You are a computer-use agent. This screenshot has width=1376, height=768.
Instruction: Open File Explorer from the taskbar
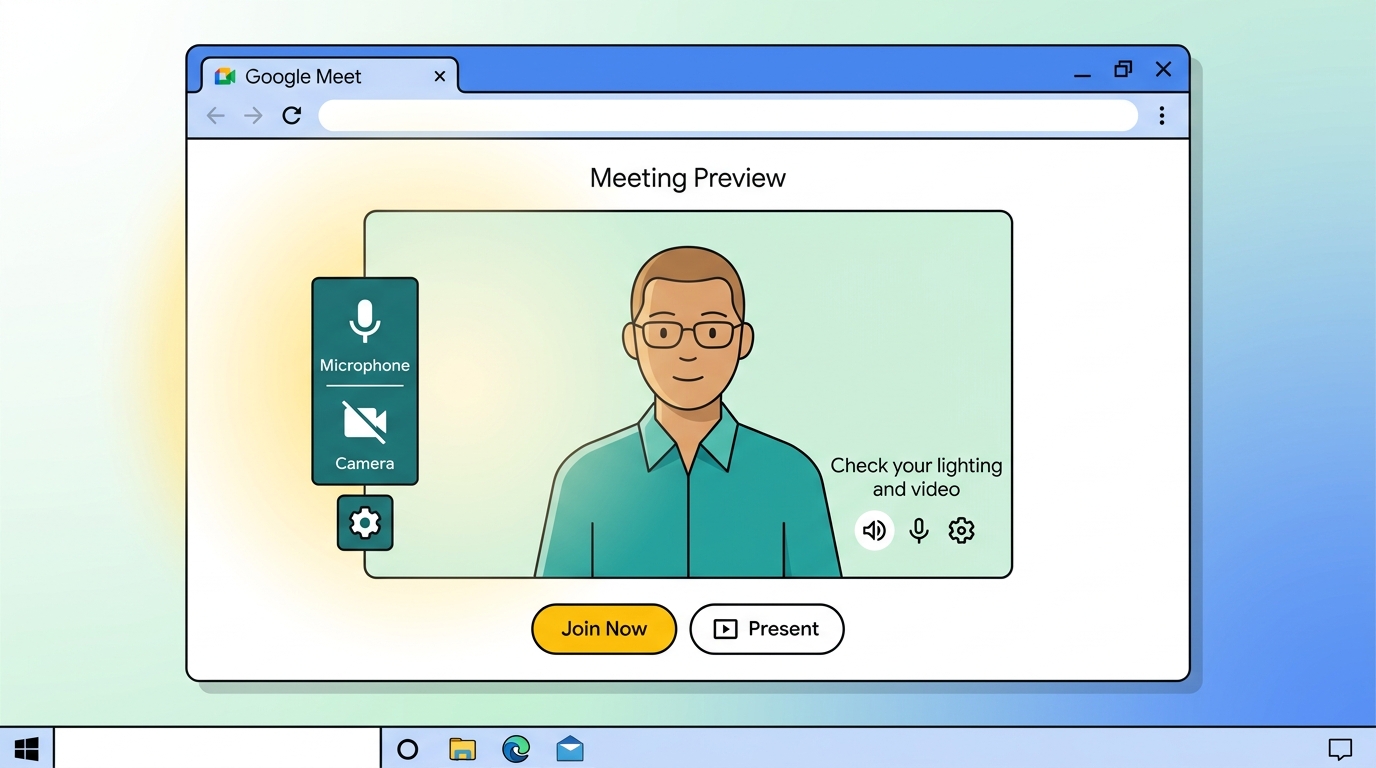click(x=462, y=749)
